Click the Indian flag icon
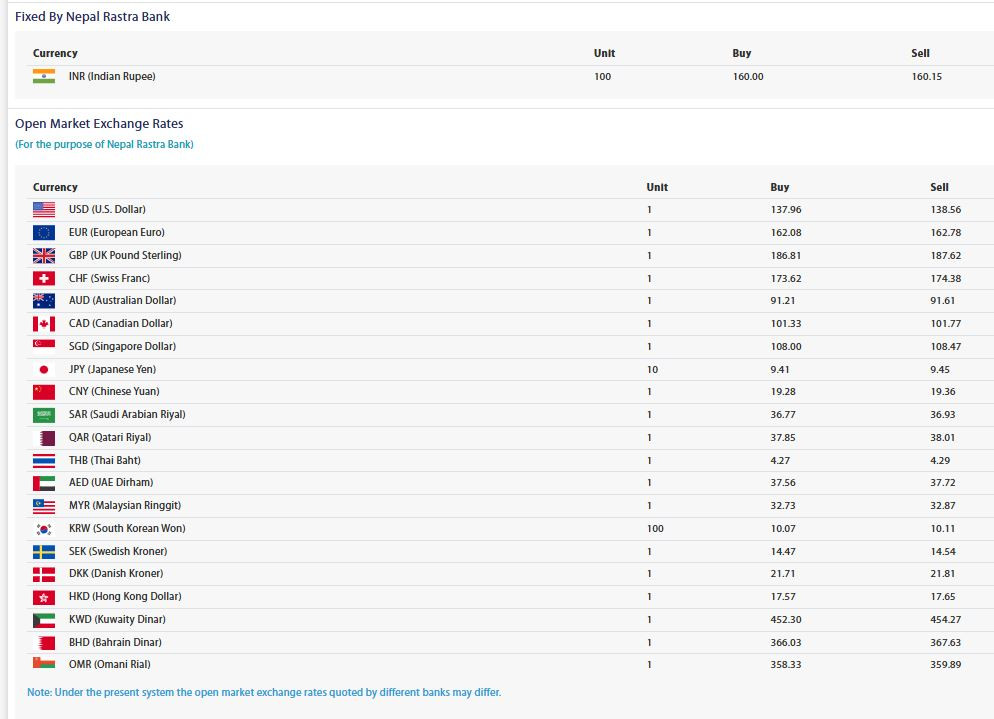Image resolution: width=994 pixels, height=719 pixels. point(44,76)
